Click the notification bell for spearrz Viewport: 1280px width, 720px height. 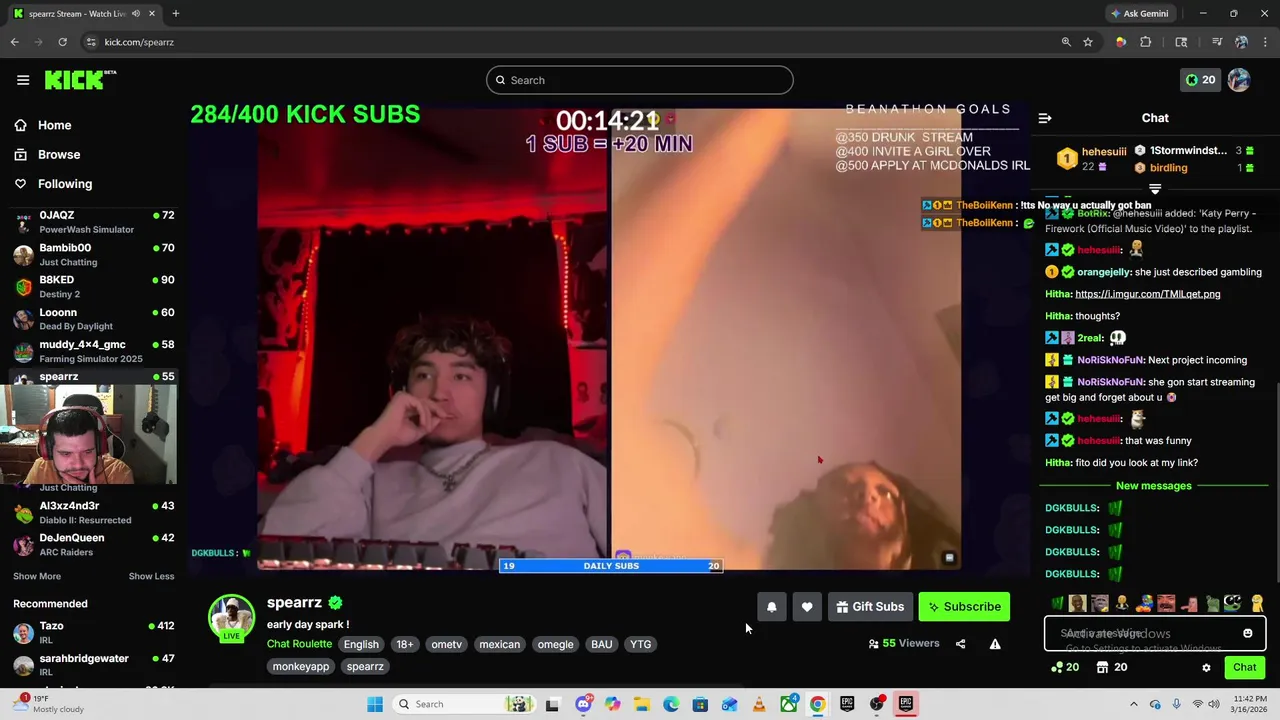click(x=771, y=607)
